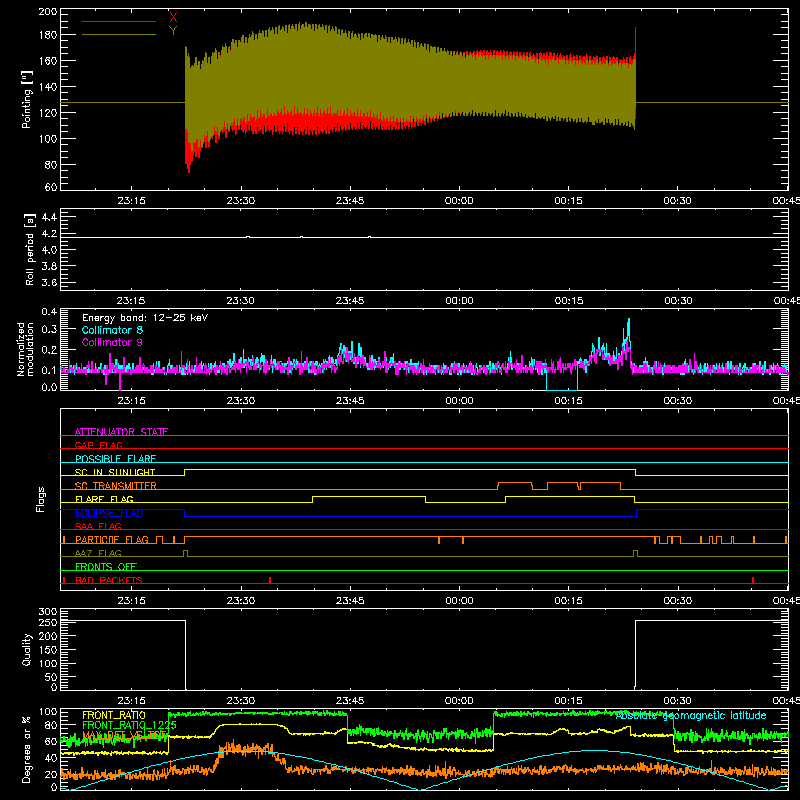The height and width of the screenshot is (800, 800).
Task: Click the red 'X' legend label
Action: tap(173, 18)
